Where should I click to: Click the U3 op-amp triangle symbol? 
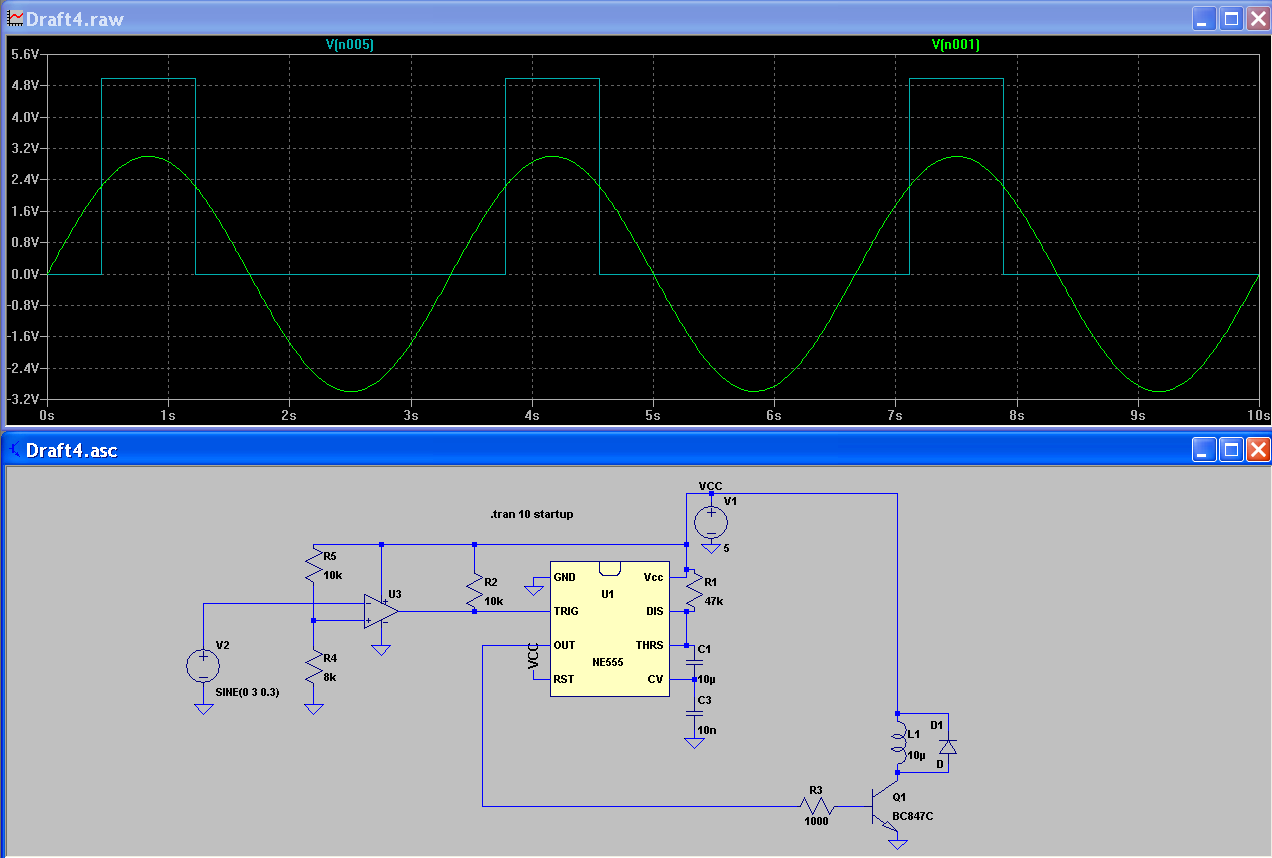[x=381, y=610]
